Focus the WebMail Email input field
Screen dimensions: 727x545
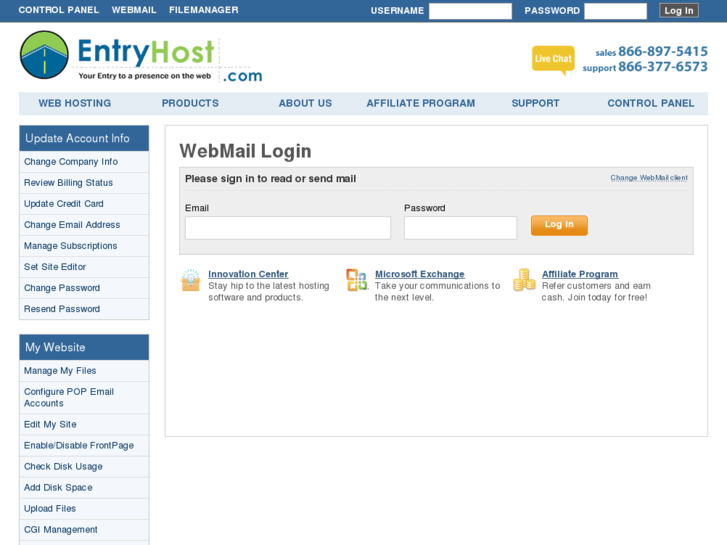pyautogui.click(x=288, y=228)
